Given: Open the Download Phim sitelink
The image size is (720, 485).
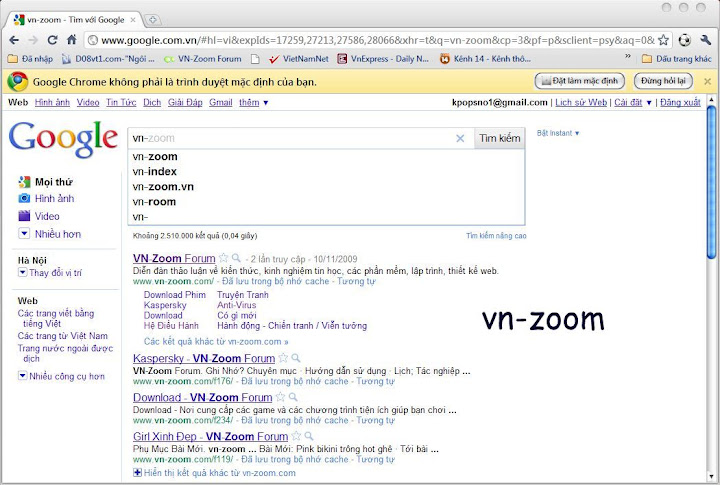Looking at the screenshot, I should coord(174,295).
